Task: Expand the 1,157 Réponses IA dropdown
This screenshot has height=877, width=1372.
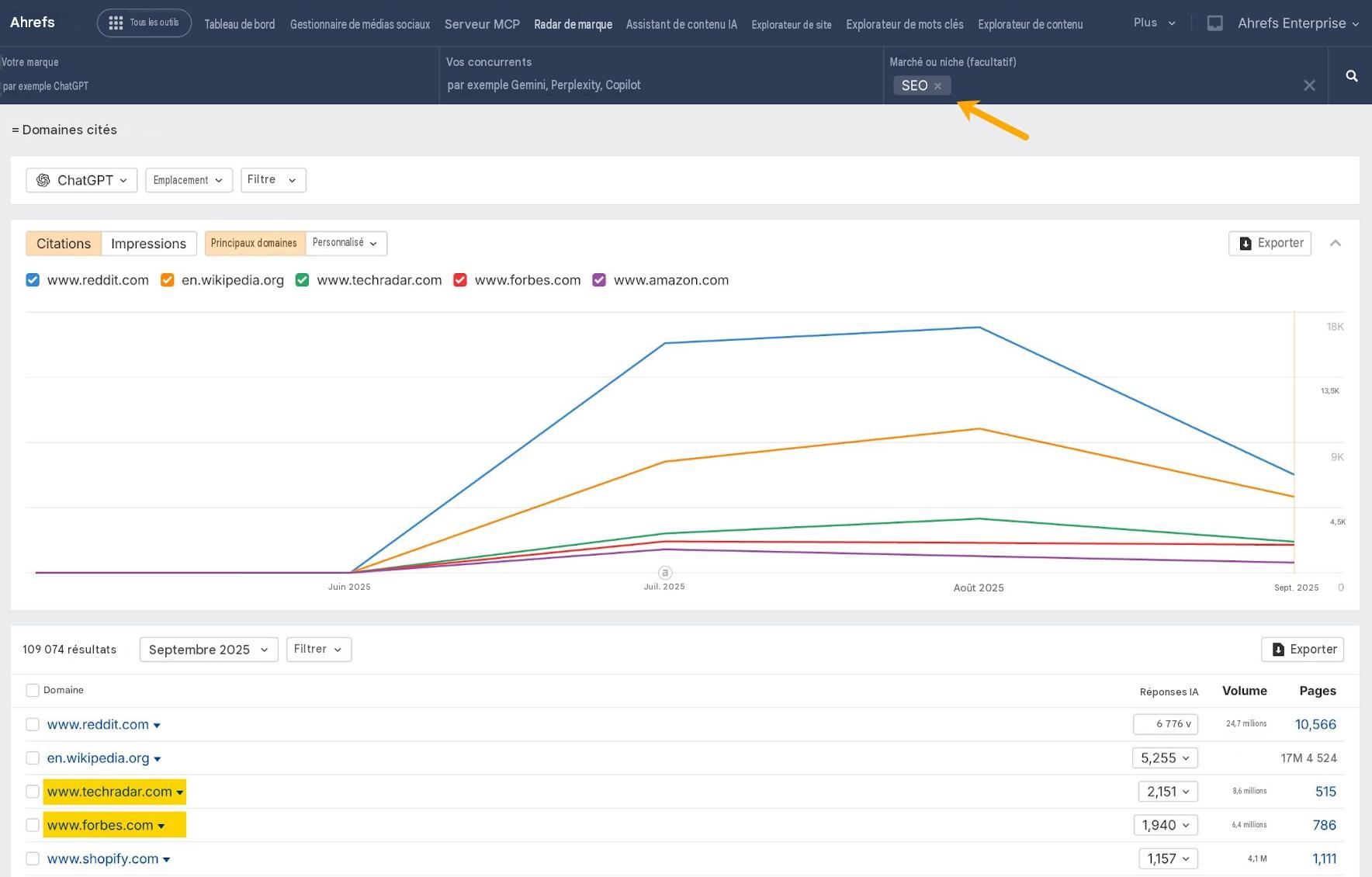Action: [1169, 858]
